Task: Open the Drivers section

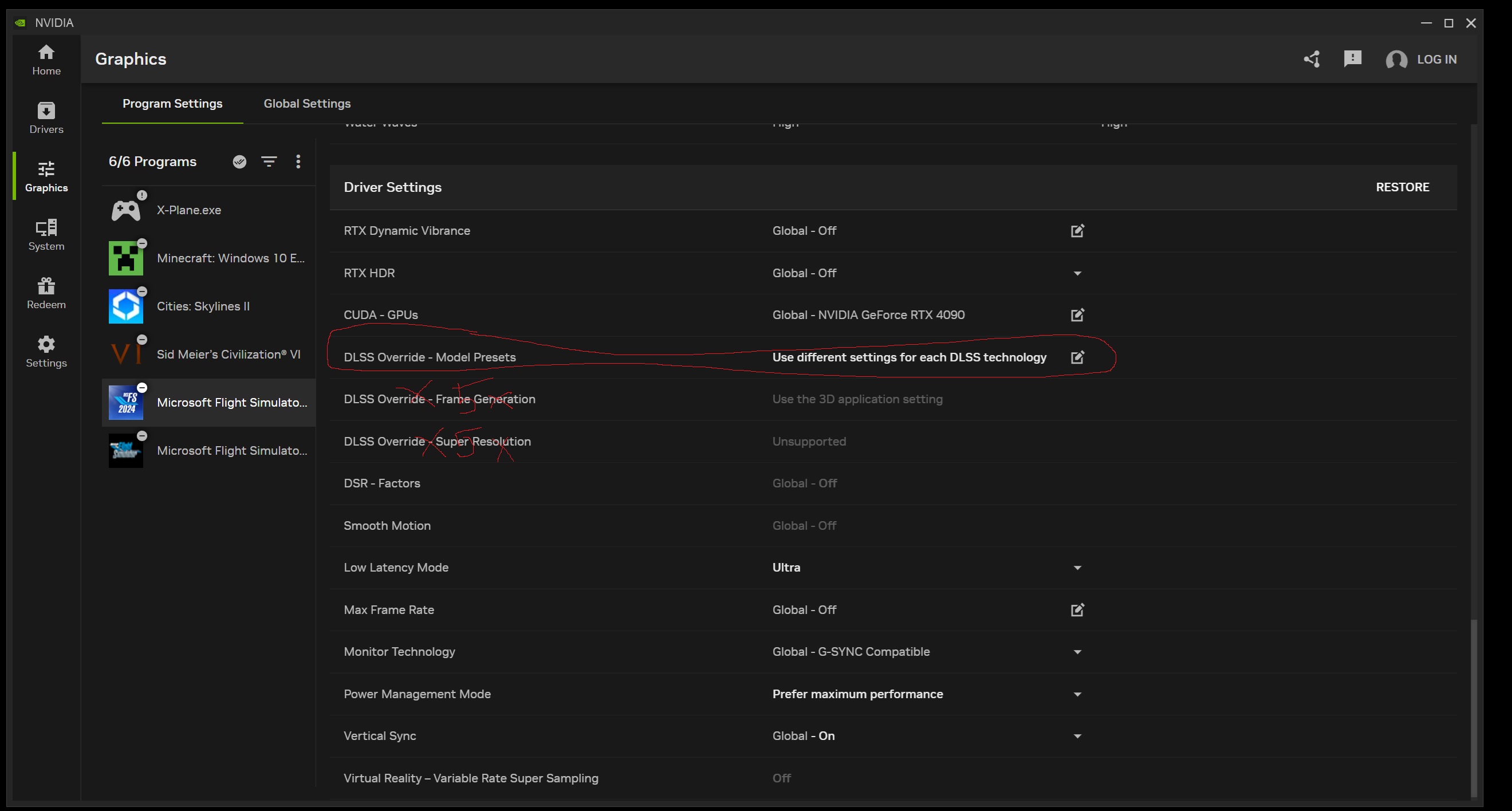Action: pyautogui.click(x=46, y=118)
